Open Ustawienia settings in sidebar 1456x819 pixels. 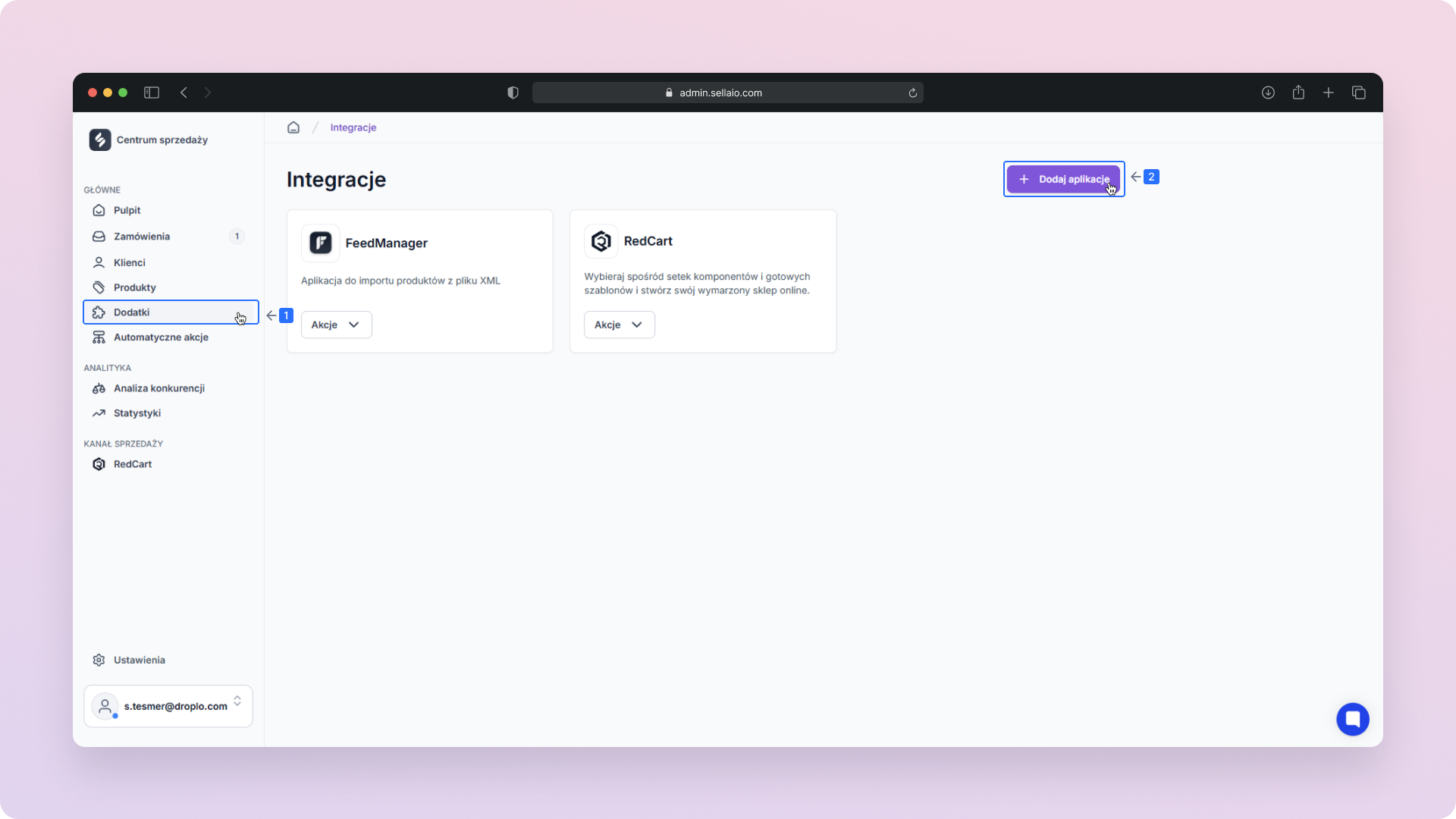click(139, 660)
